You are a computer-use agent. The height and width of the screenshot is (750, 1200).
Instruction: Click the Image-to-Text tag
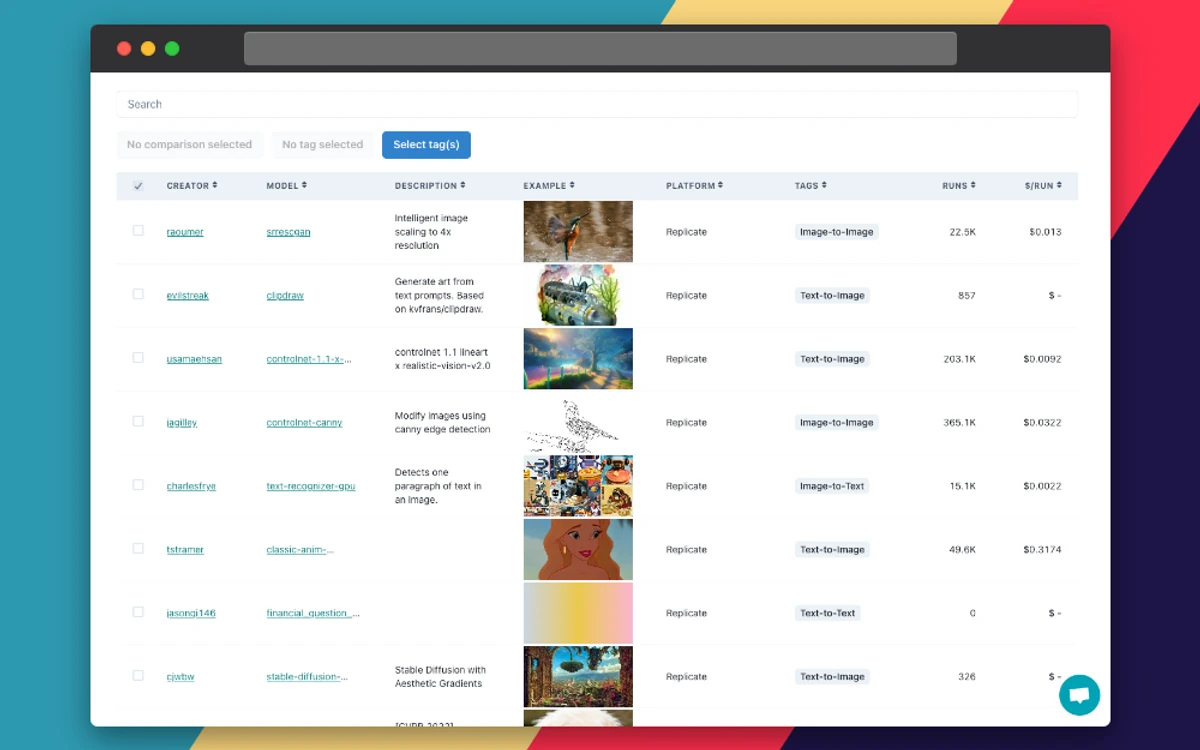click(832, 486)
